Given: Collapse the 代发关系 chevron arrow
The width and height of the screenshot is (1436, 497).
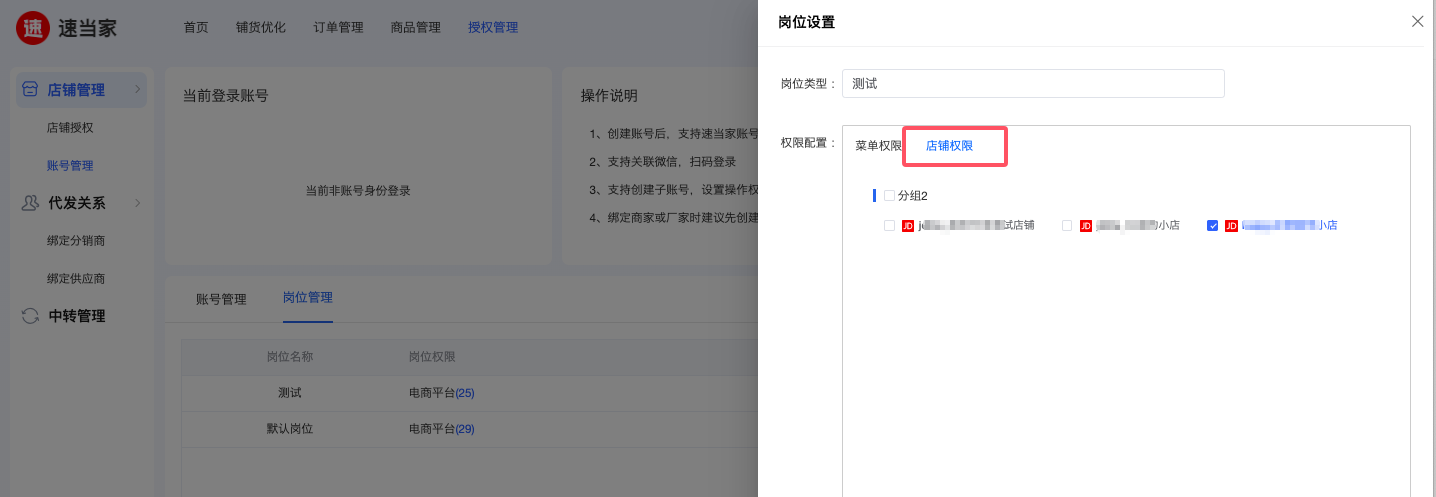Looking at the screenshot, I should (x=138, y=203).
